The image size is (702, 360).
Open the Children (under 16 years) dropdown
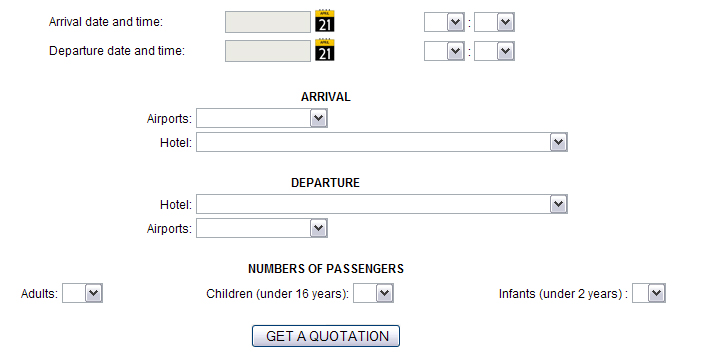(373, 293)
